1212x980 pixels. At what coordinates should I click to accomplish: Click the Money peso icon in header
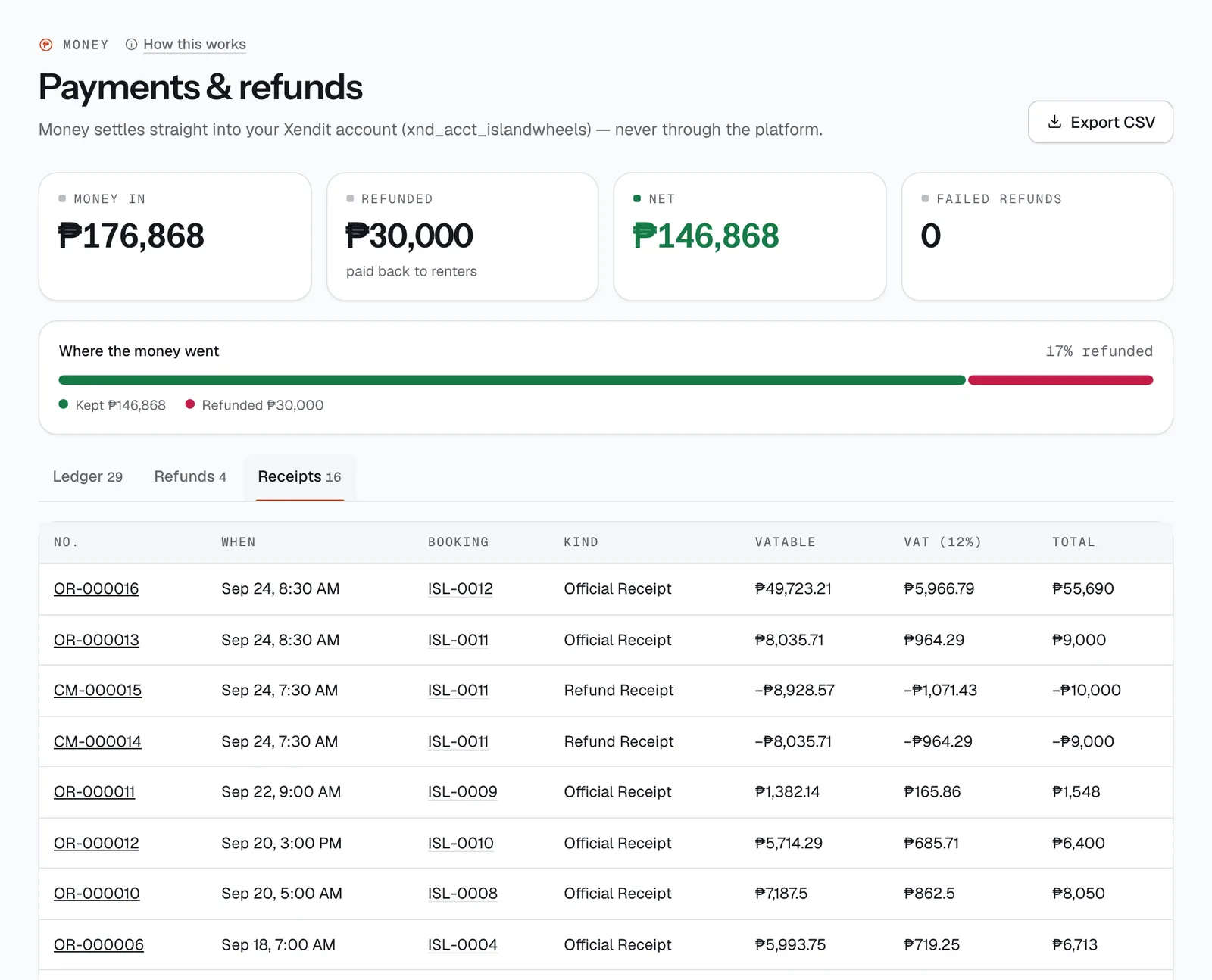46,45
